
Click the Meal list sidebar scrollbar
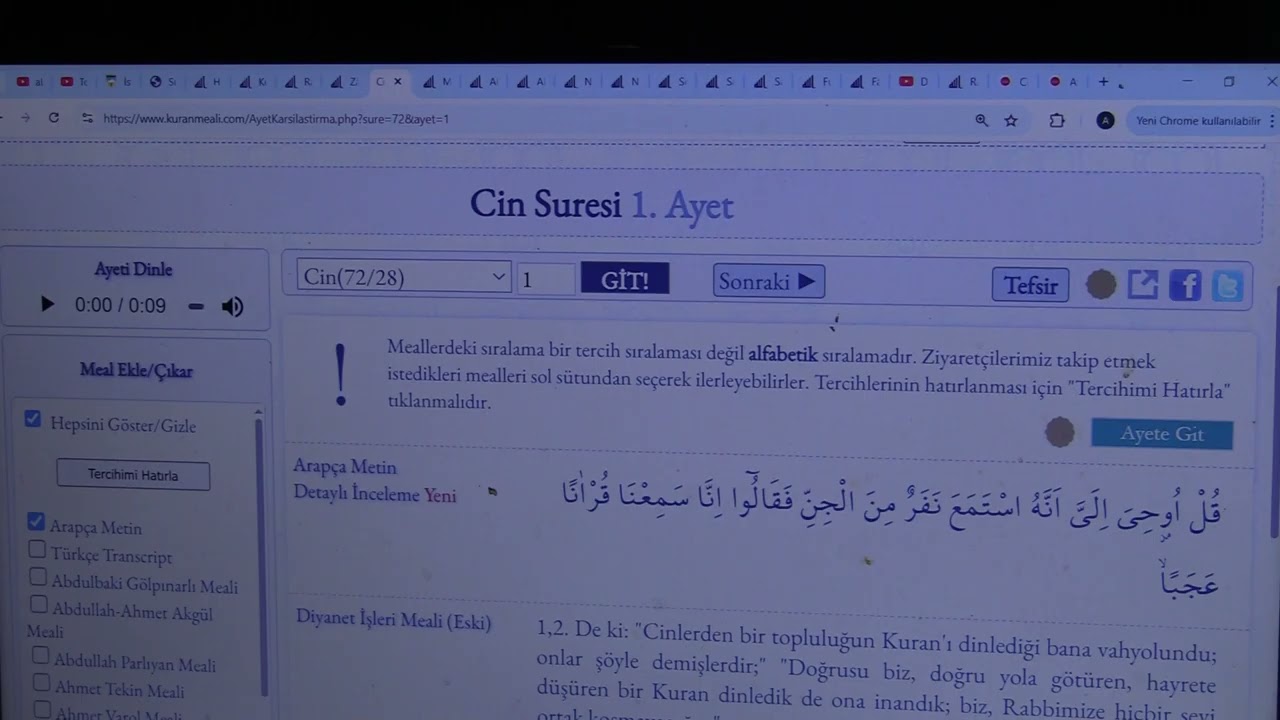(x=261, y=555)
